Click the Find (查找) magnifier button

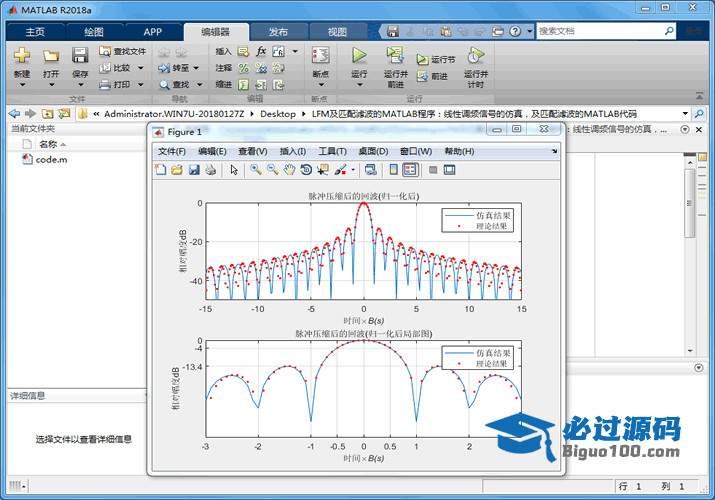tap(175, 84)
